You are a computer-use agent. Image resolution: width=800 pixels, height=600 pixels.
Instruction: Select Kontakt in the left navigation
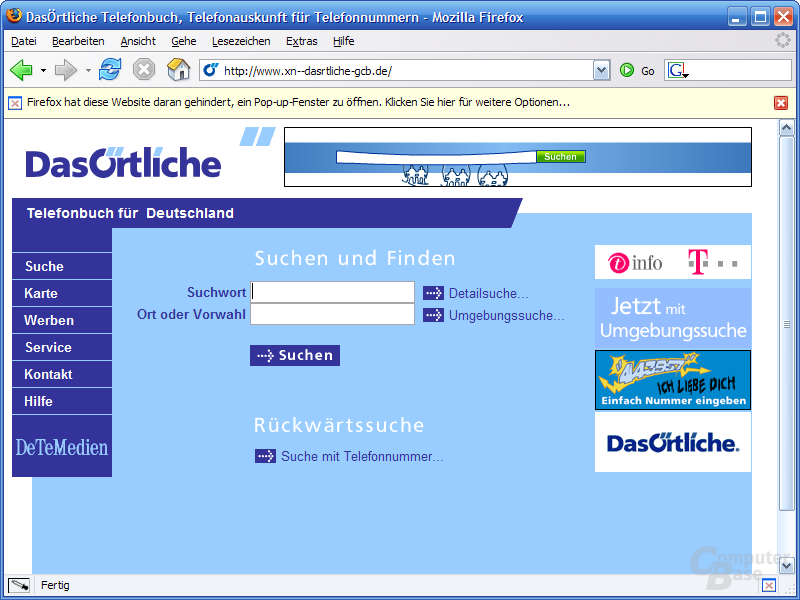click(x=62, y=374)
